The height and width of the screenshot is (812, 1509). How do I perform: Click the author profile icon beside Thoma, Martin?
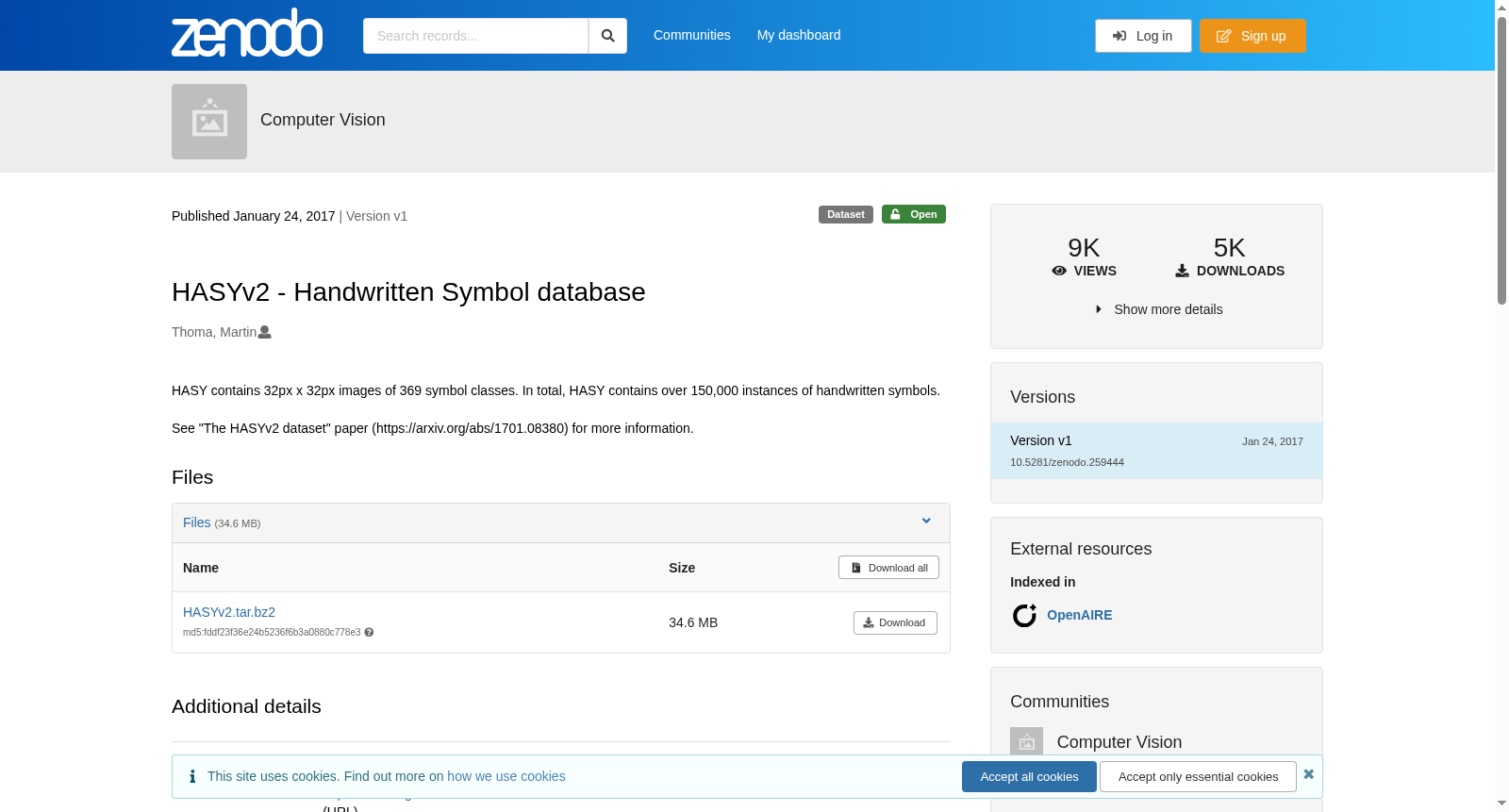(x=265, y=332)
